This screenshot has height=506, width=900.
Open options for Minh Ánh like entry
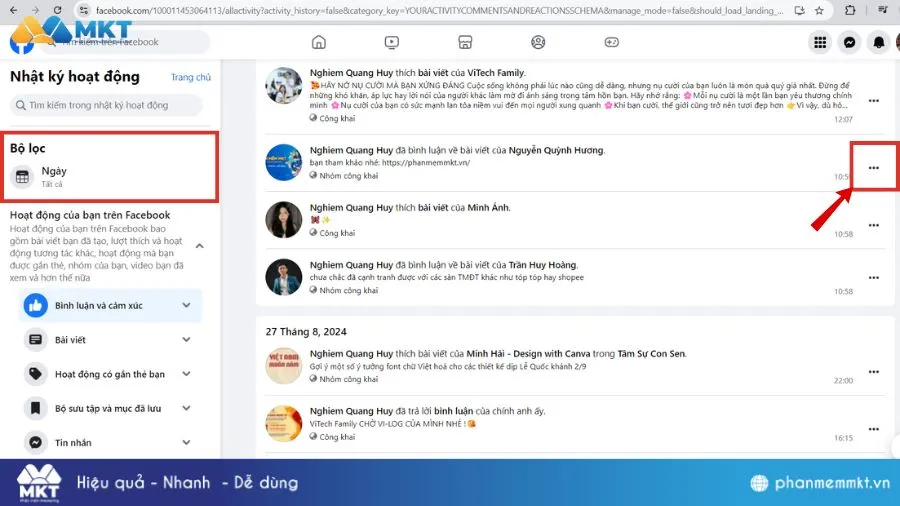click(874, 225)
